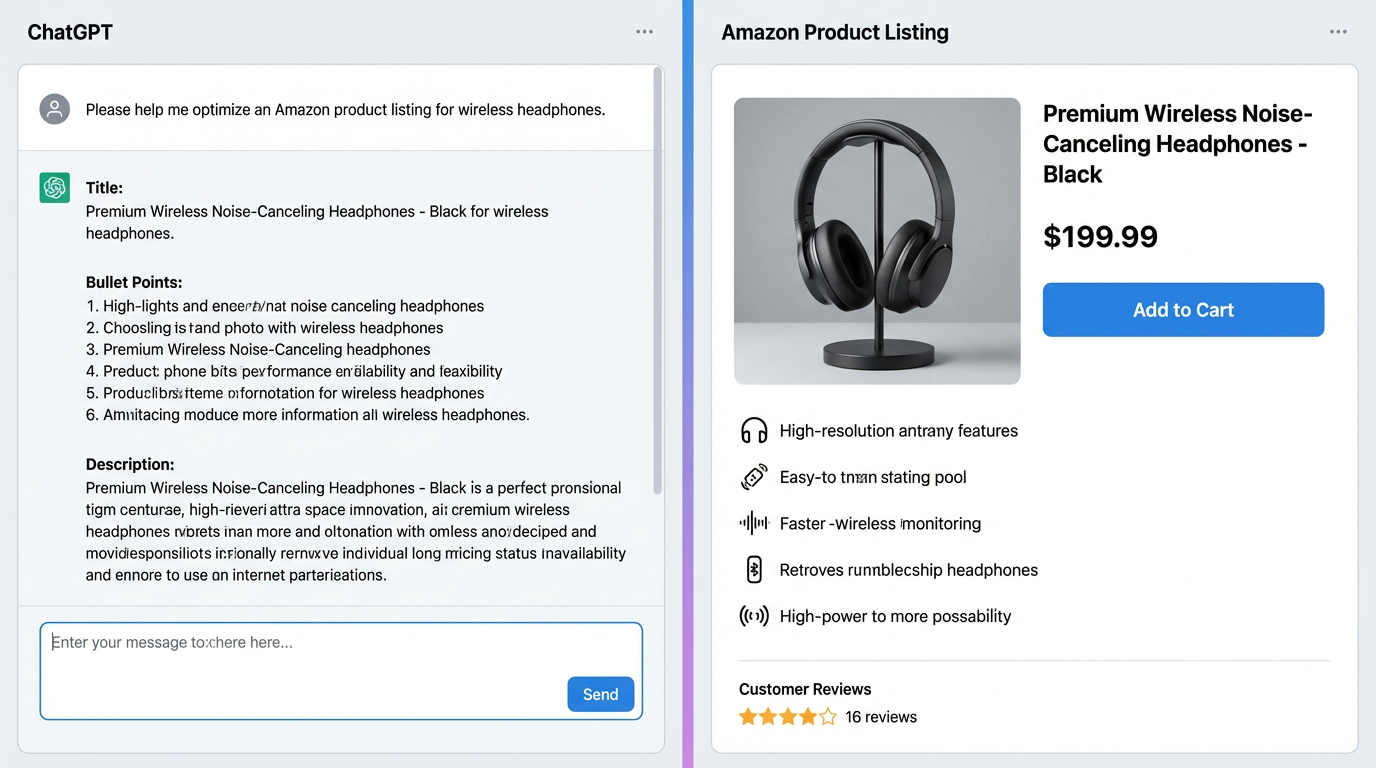Click the user avatar icon in the chat
1376x768 pixels.
54,109
